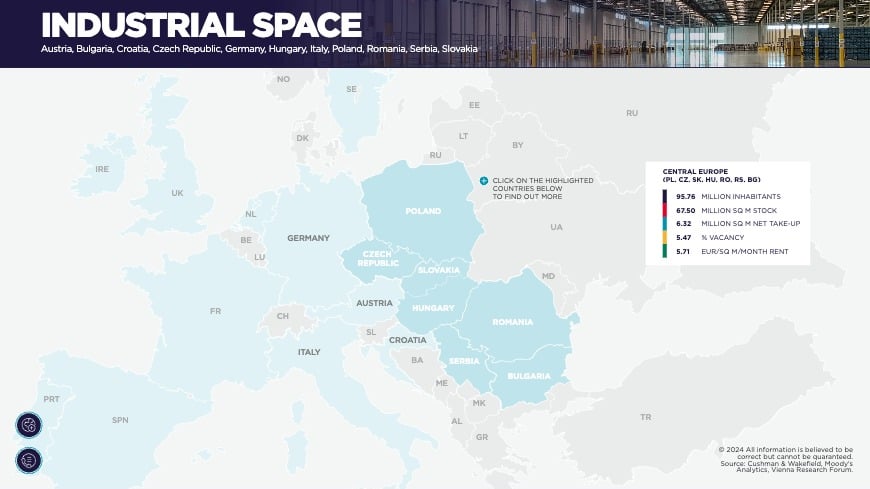Click the LU label on Luxembourg
Screen dimensions: 870x489
(x=260, y=258)
